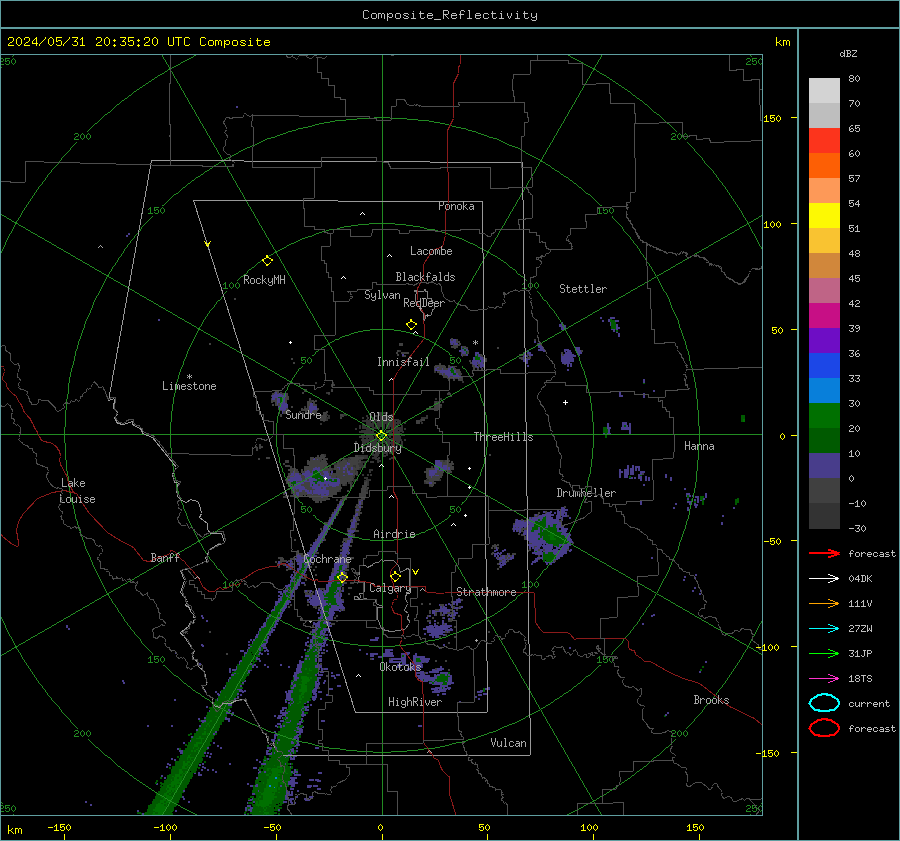The width and height of the screenshot is (900, 841).
Task: Click the Sylvan label on map
Action: pos(382,295)
